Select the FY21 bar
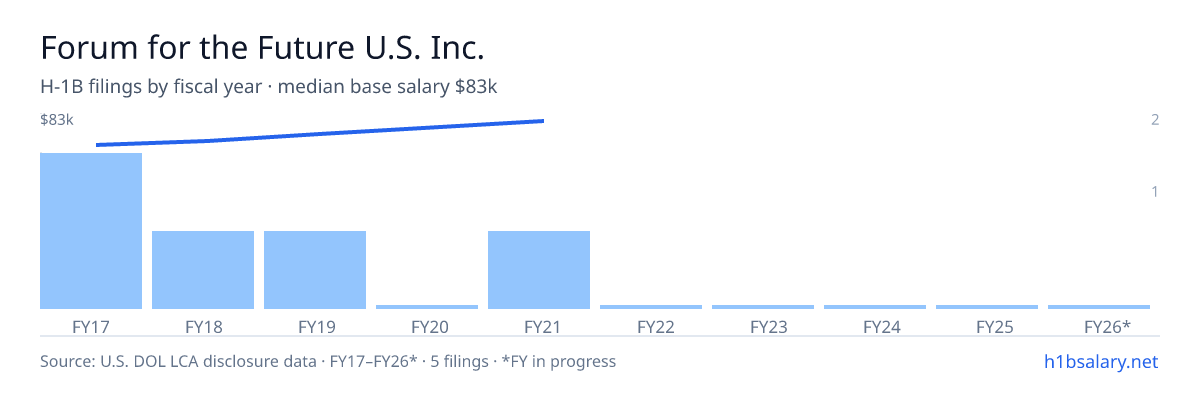 (539, 270)
